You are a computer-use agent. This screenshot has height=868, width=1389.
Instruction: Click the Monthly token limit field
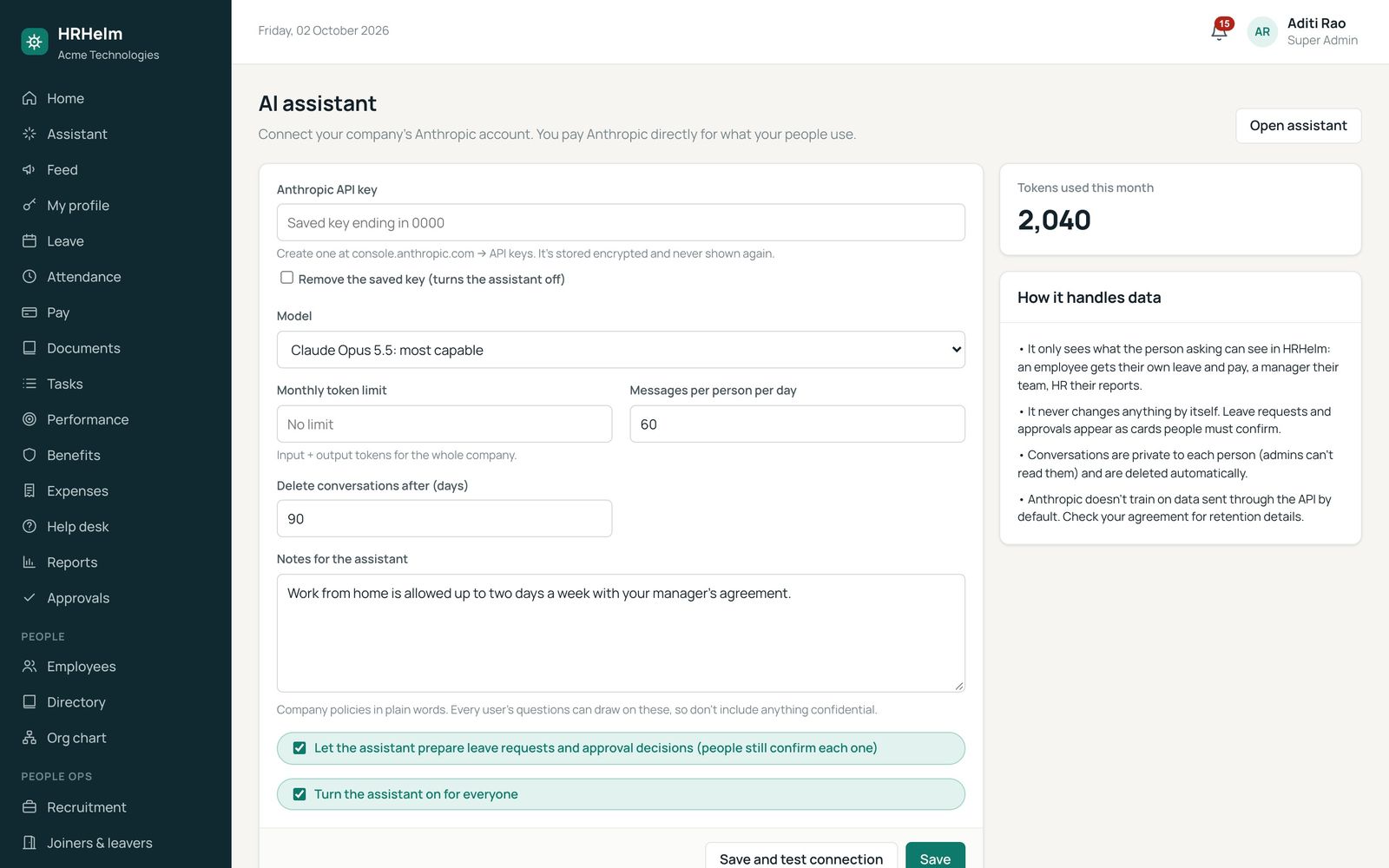(x=444, y=424)
